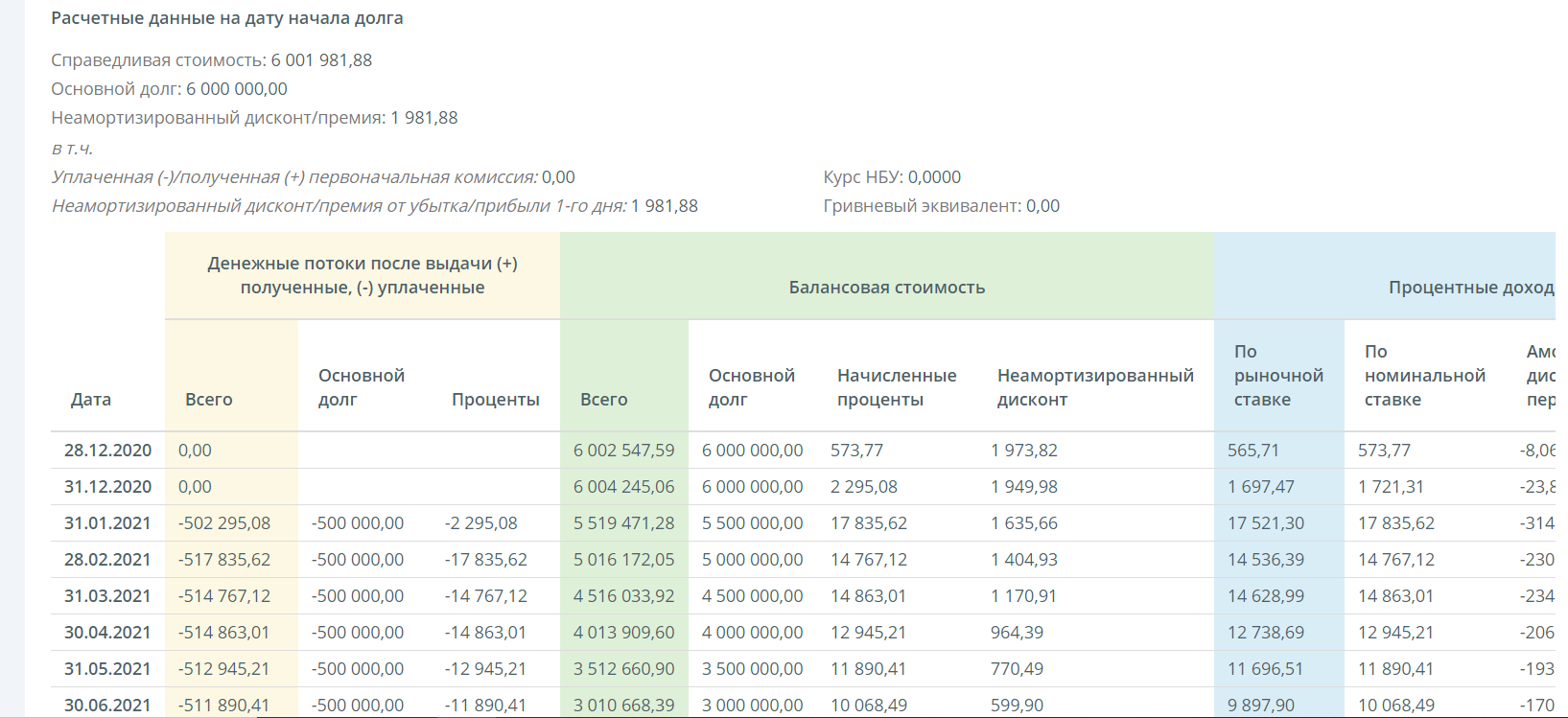Viewport: 1568px width, 718px height.
Task: Click unamortized discount 1 404,93
Action: pyautogui.click(x=1024, y=560)
